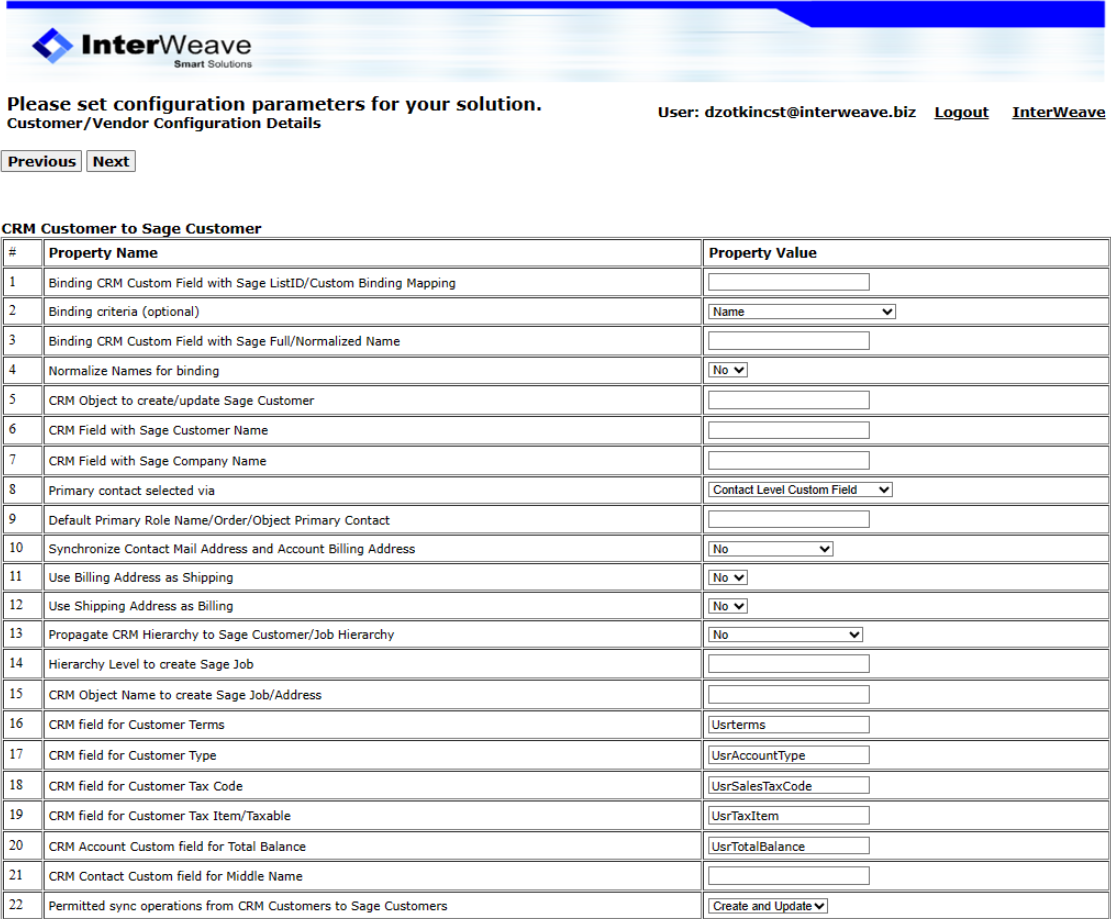Click the CRM Contact Middle Name input field

tap(788, 875)
